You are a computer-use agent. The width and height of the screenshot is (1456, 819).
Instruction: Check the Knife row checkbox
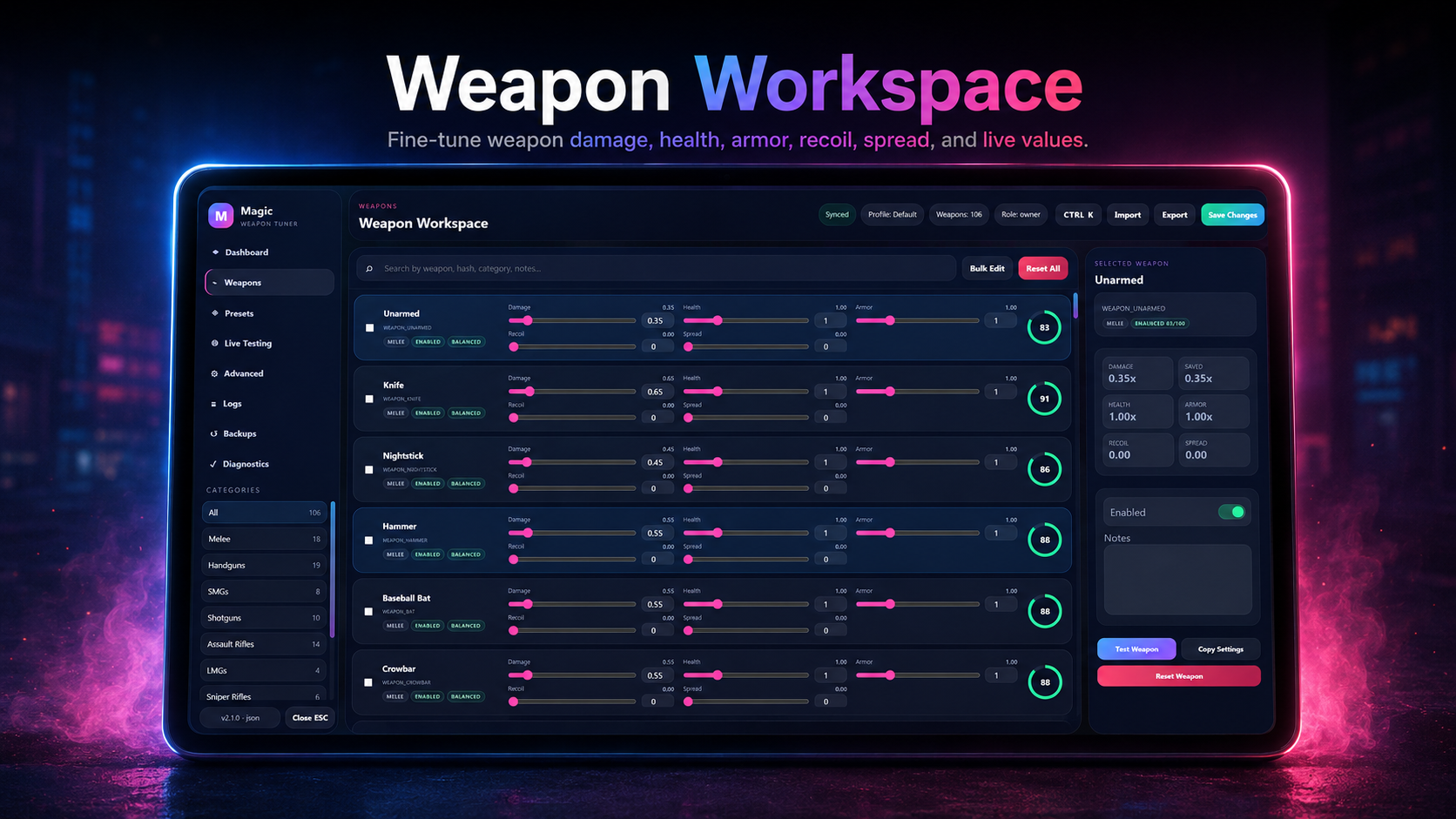point(369,399)
